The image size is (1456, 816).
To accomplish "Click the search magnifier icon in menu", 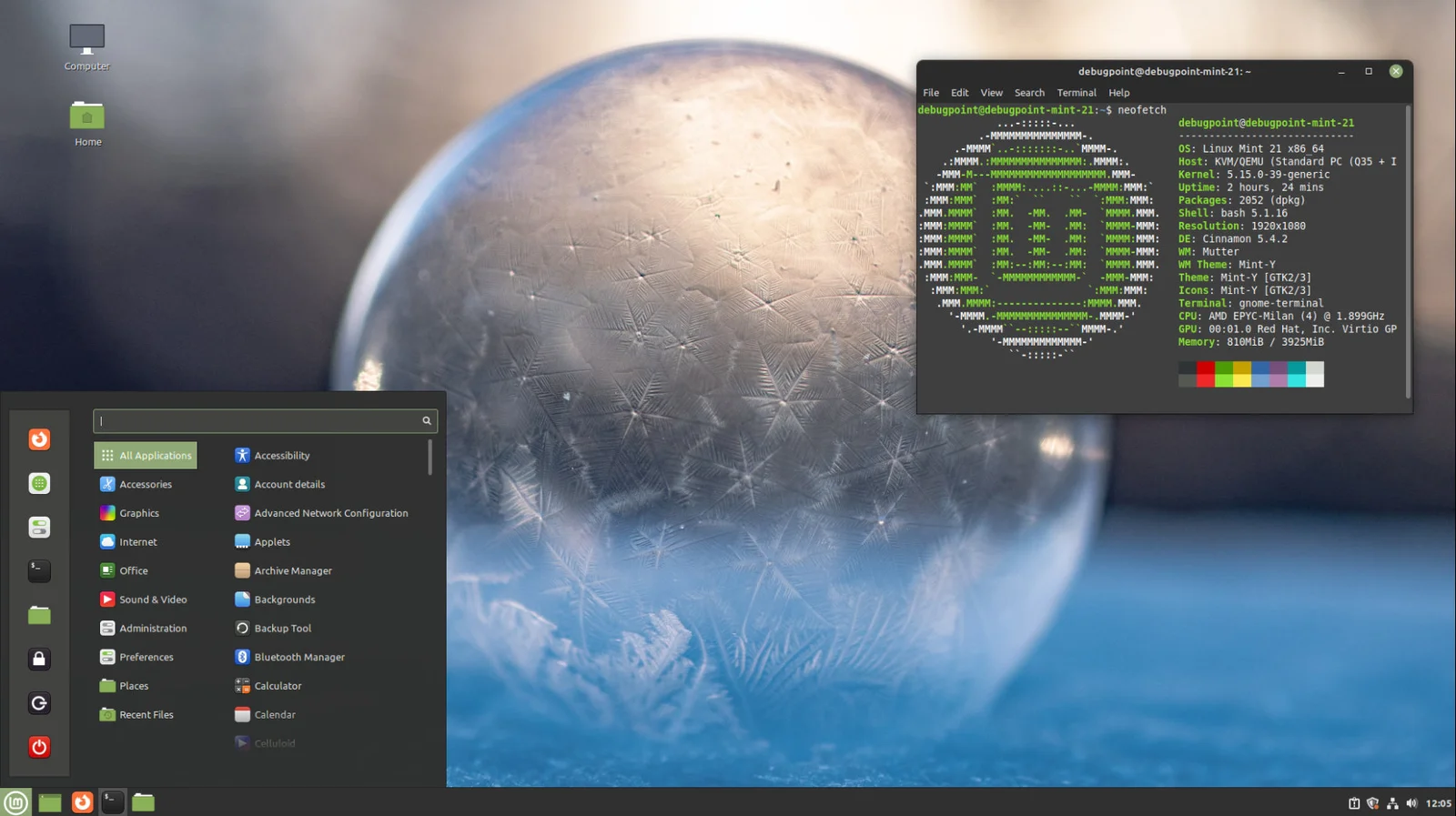I will coord(426,420).
